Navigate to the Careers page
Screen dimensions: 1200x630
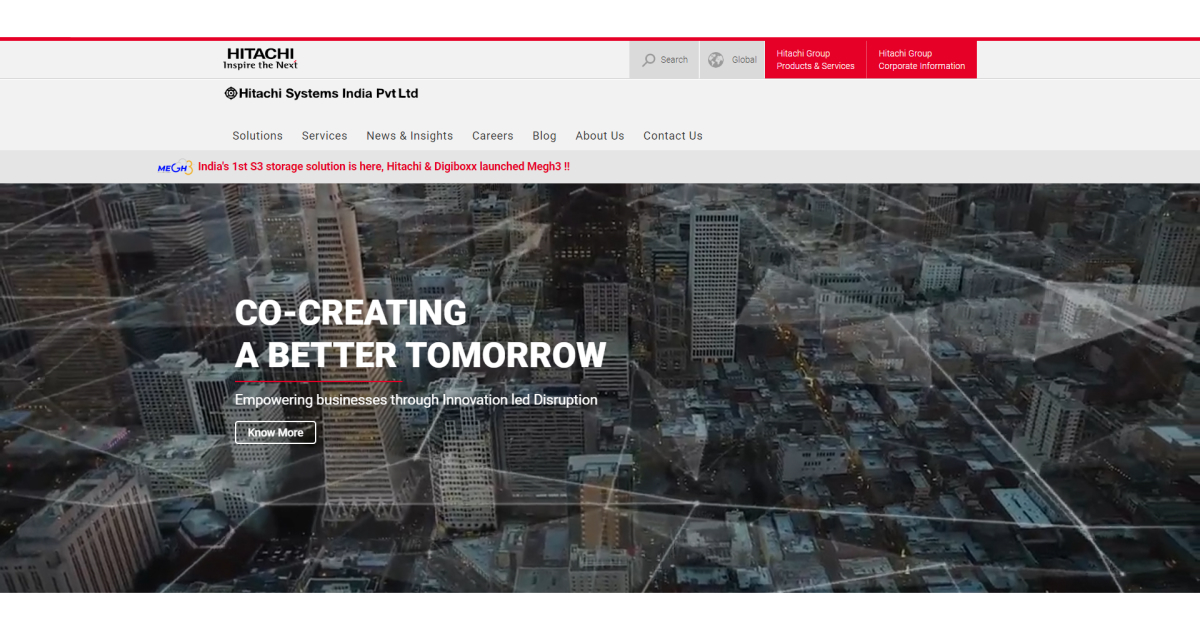[x=492, y=136]
